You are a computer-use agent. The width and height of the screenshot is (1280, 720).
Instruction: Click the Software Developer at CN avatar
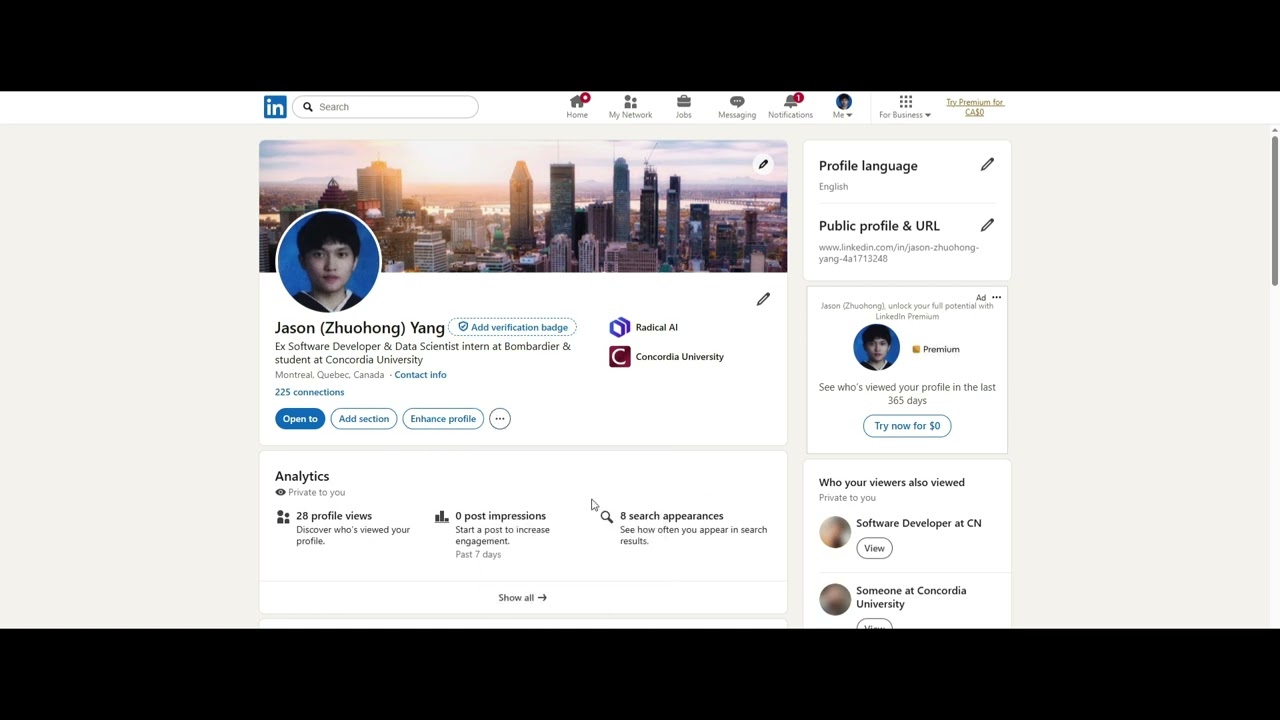(835, 532)
